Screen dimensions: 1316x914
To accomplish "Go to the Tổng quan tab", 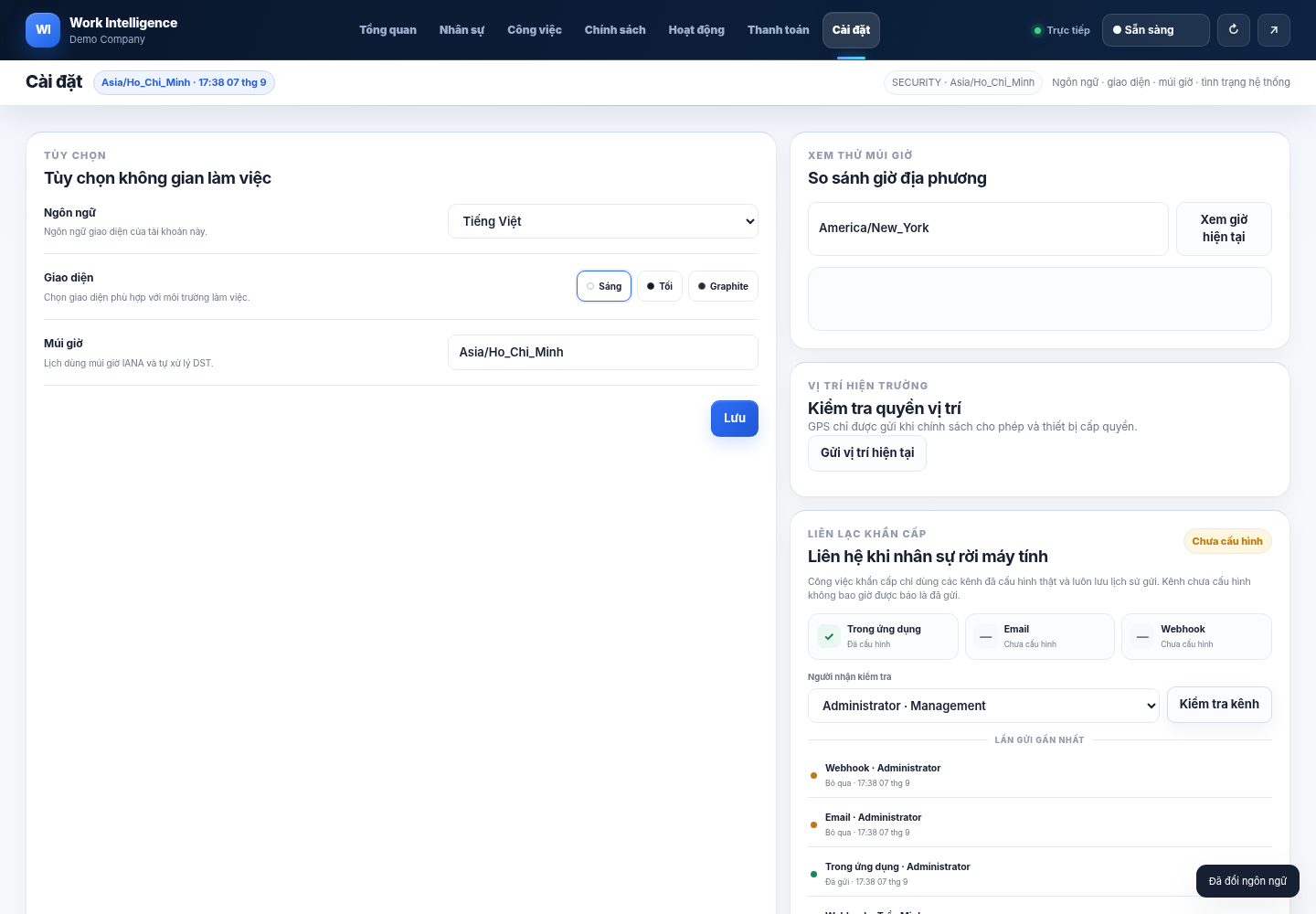I will click(387, 30).
